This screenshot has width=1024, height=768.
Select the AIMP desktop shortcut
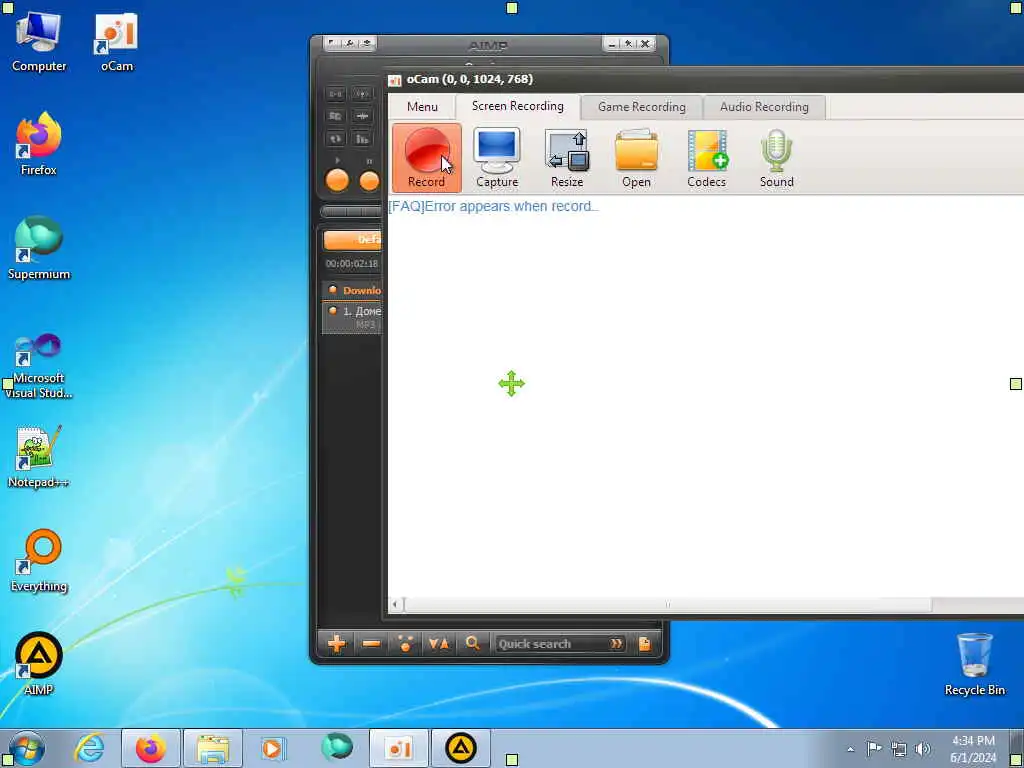coord(39,664)
